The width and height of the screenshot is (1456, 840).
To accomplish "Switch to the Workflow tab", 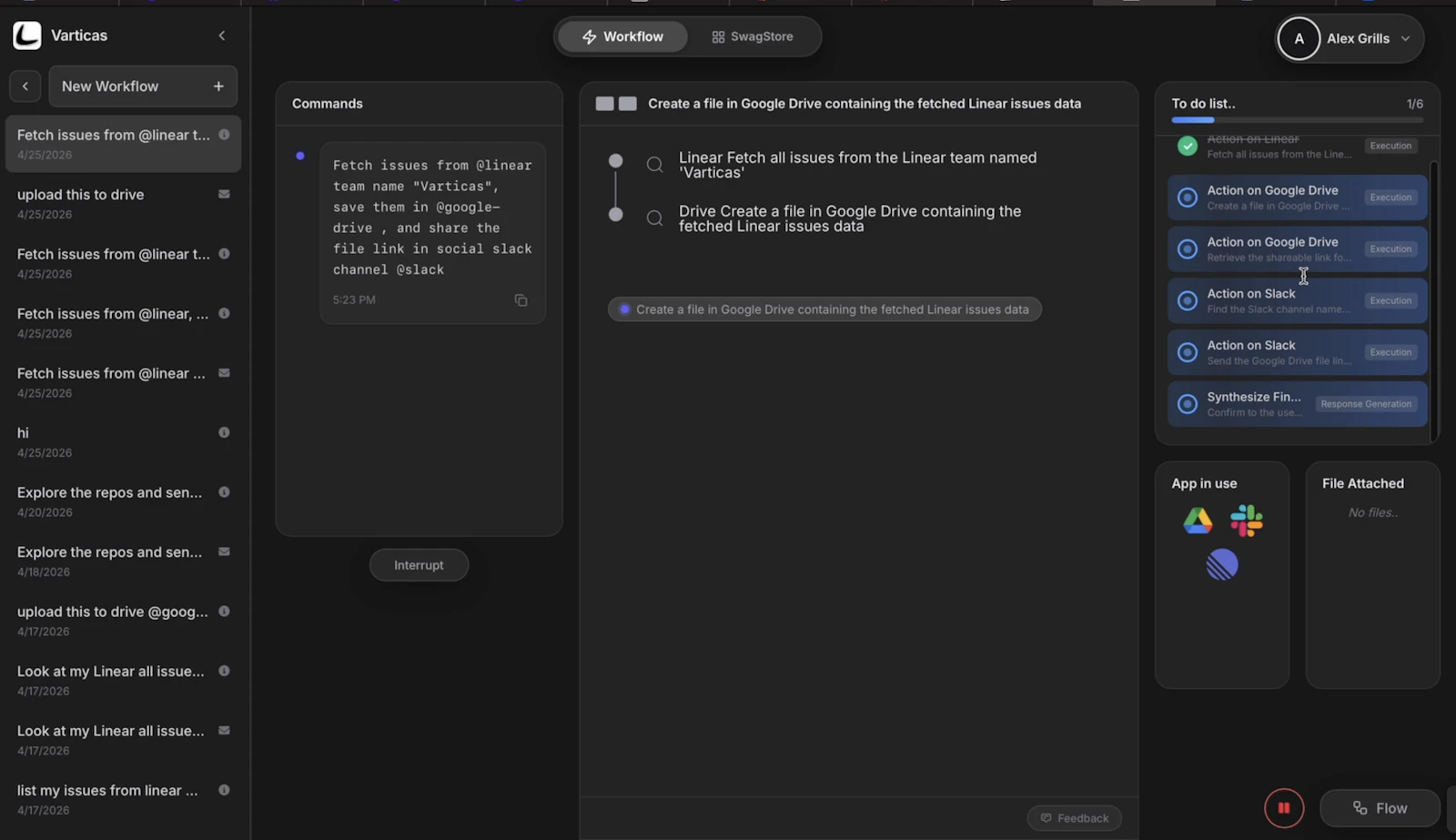I will 622,37.
